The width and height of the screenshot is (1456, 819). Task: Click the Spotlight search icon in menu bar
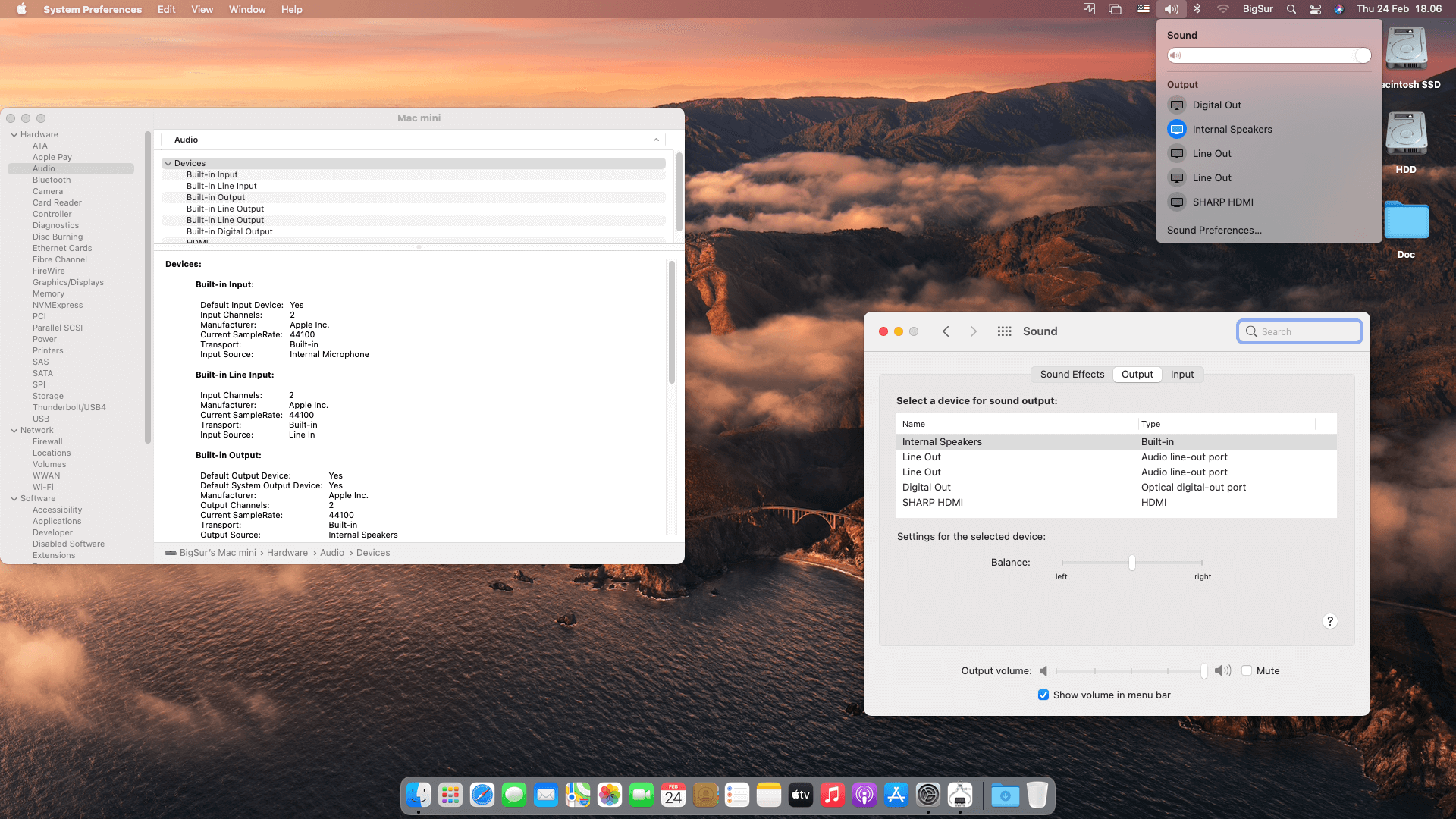click(1291, 9)
